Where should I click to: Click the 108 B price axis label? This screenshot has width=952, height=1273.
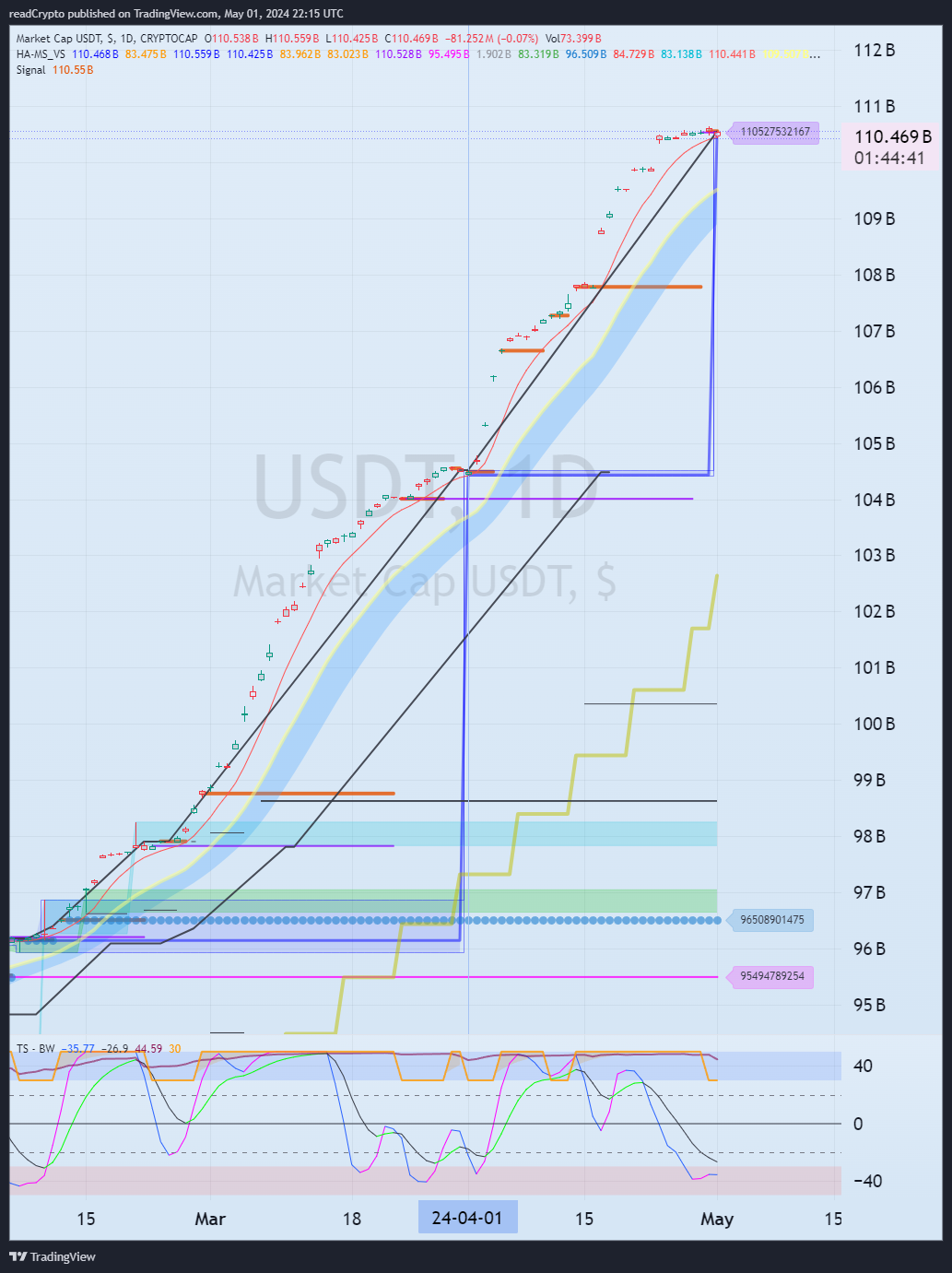875,275
